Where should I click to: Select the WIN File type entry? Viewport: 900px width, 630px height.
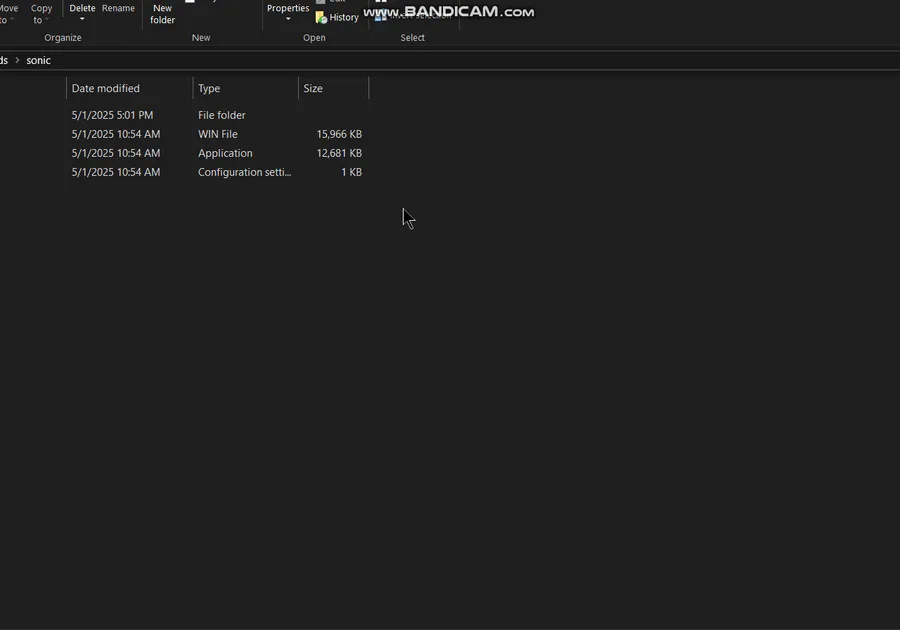click(218, 134)
